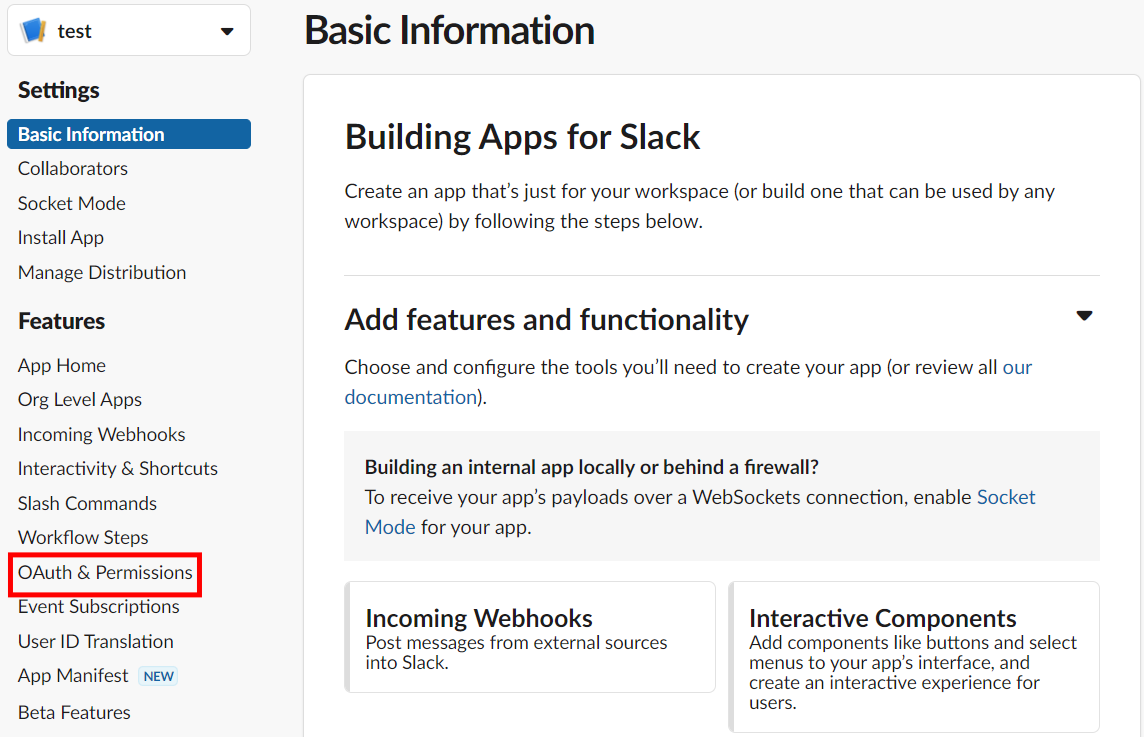The image size is (1144, 737).
Task: Click the test app notebook icon
Action: click(34, 31)
